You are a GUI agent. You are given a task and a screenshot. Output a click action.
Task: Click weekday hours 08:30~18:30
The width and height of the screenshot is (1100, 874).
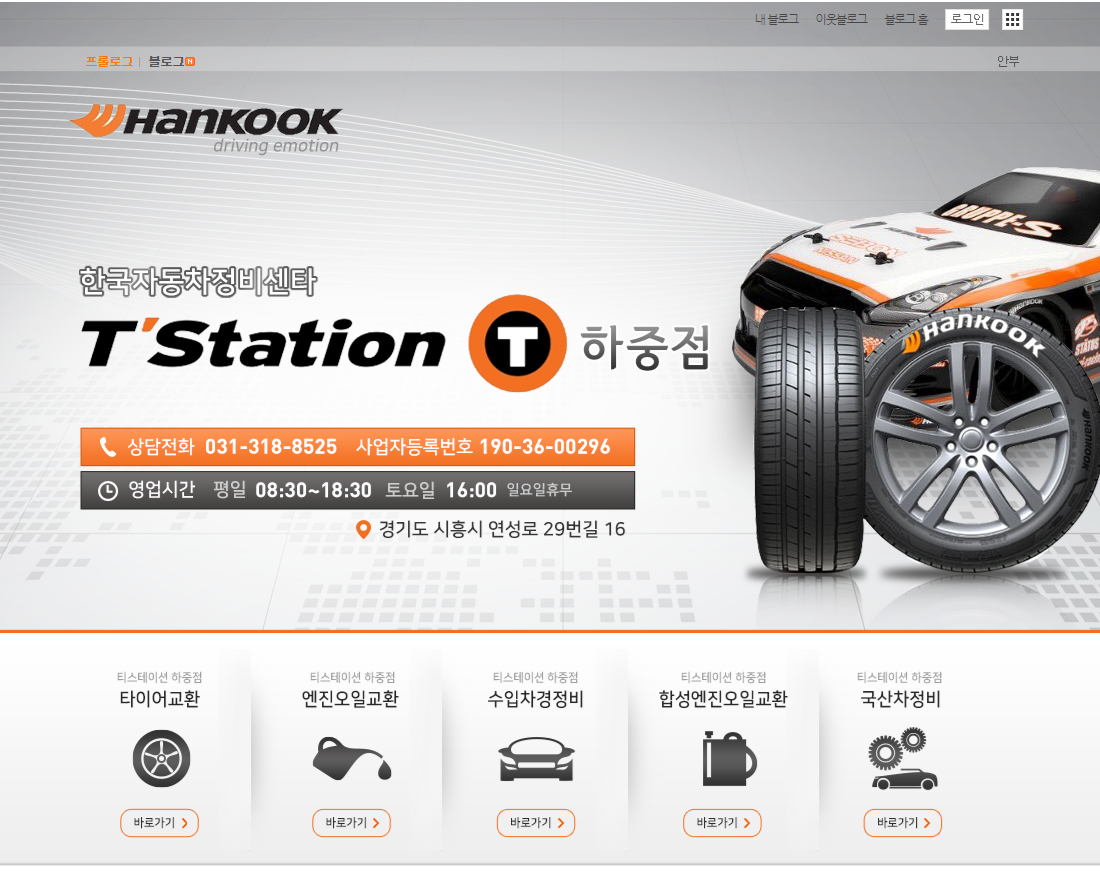(x=313, y=490)
